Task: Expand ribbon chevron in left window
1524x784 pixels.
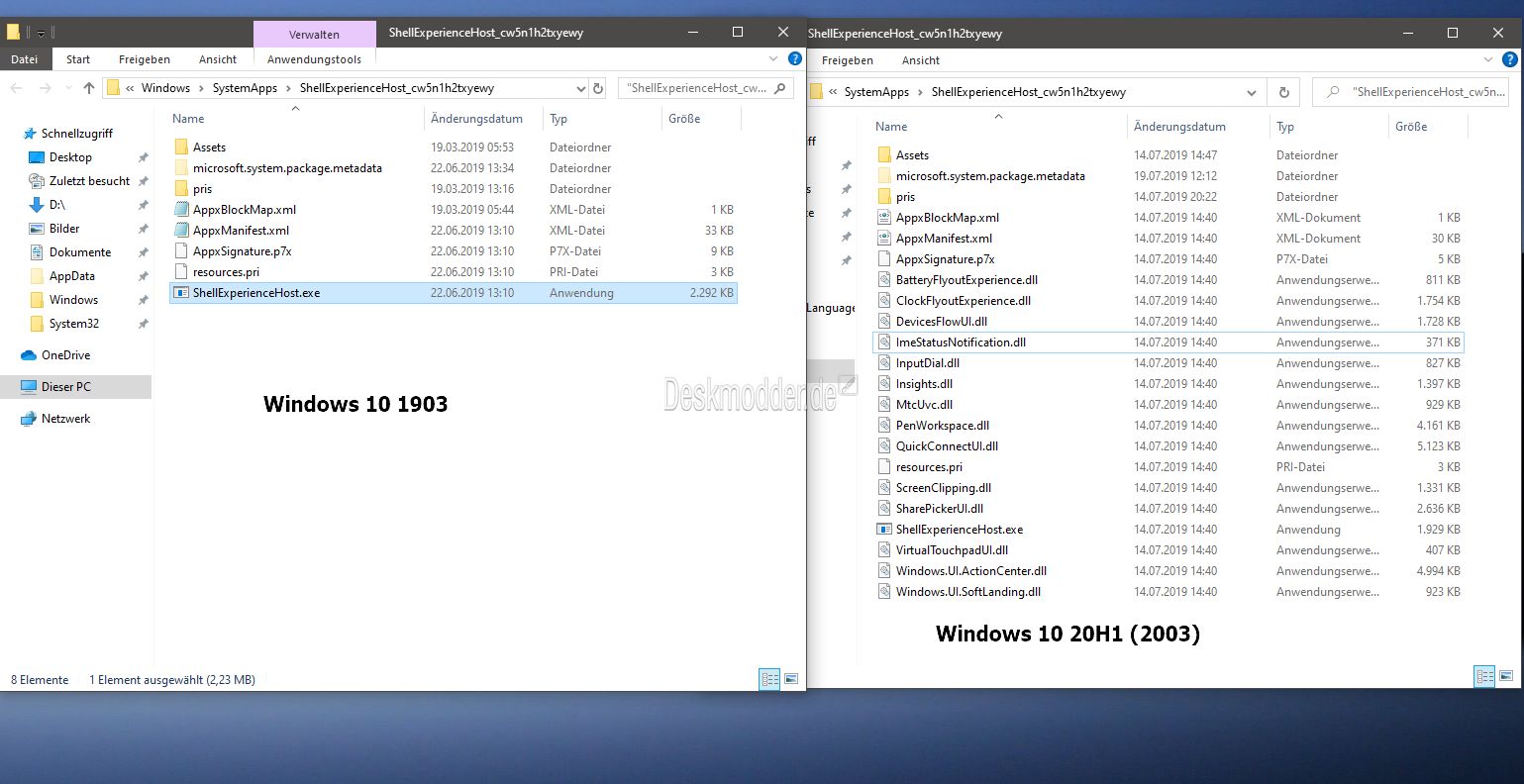Action: (x=774, y=59)
